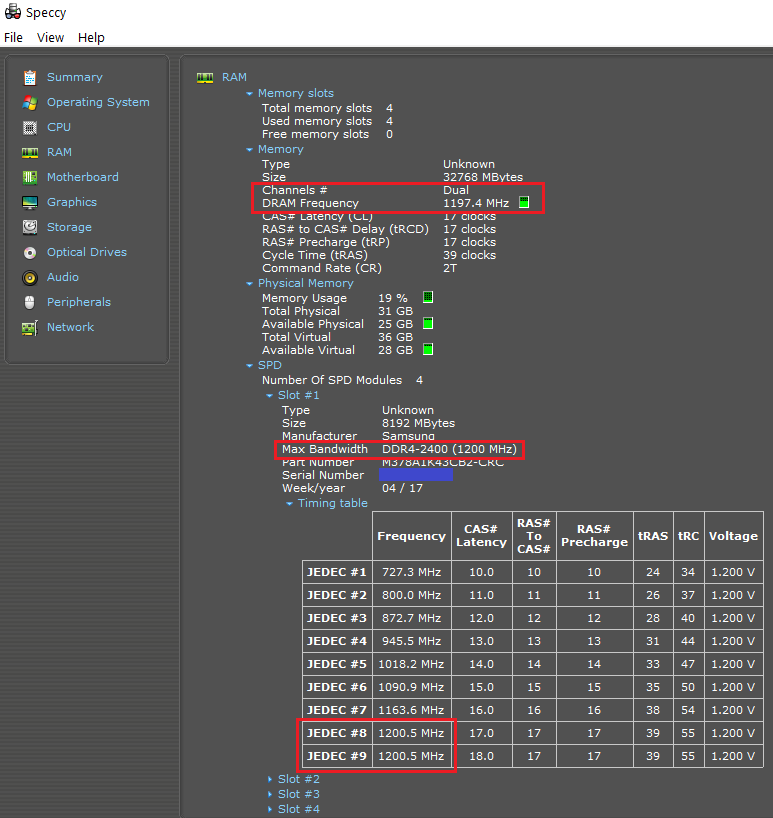Click the Graphics monitor icon in sidebar

click(x=30, y=202)
